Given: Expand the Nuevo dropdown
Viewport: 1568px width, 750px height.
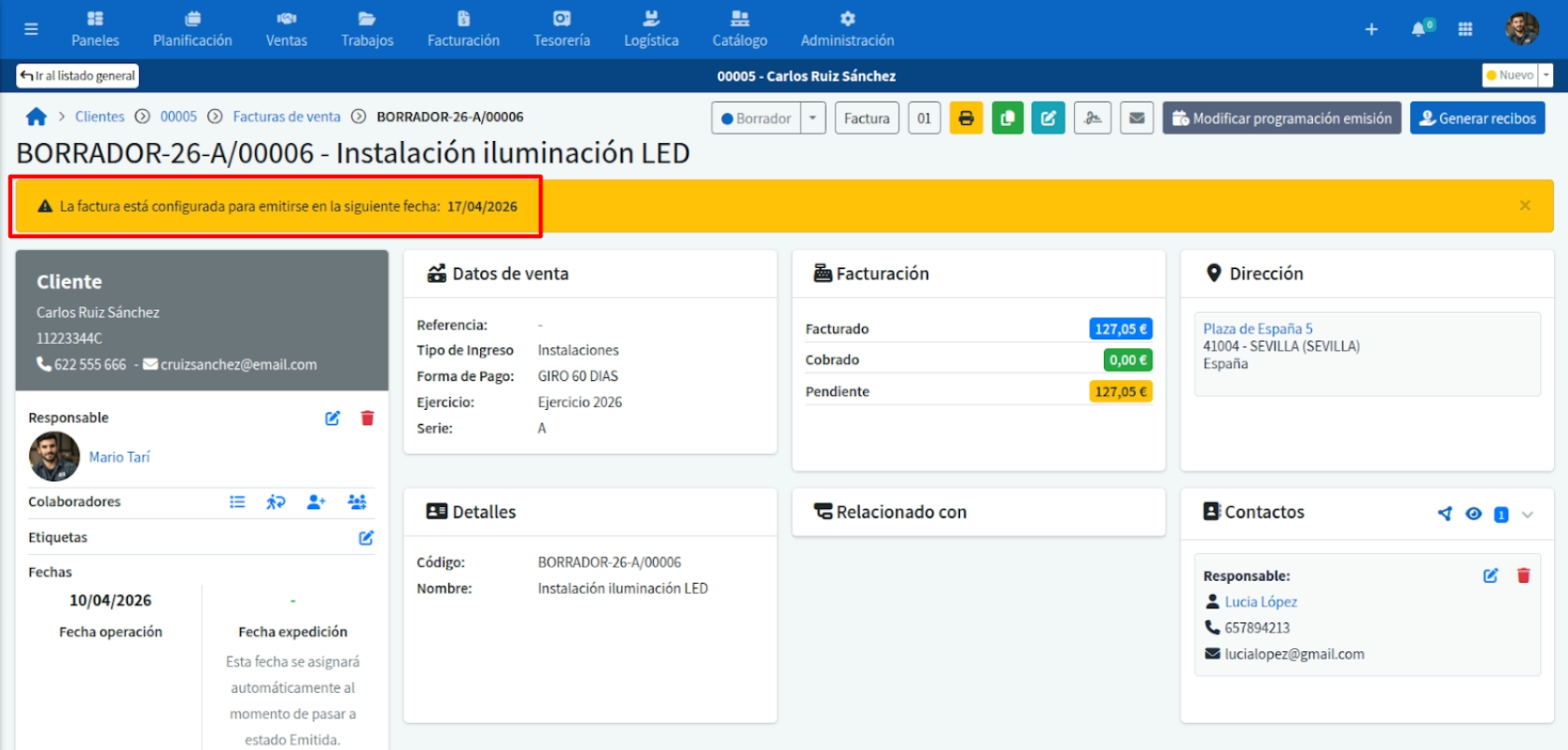Looking at the screenshot, I should [x=1546, y=76].
